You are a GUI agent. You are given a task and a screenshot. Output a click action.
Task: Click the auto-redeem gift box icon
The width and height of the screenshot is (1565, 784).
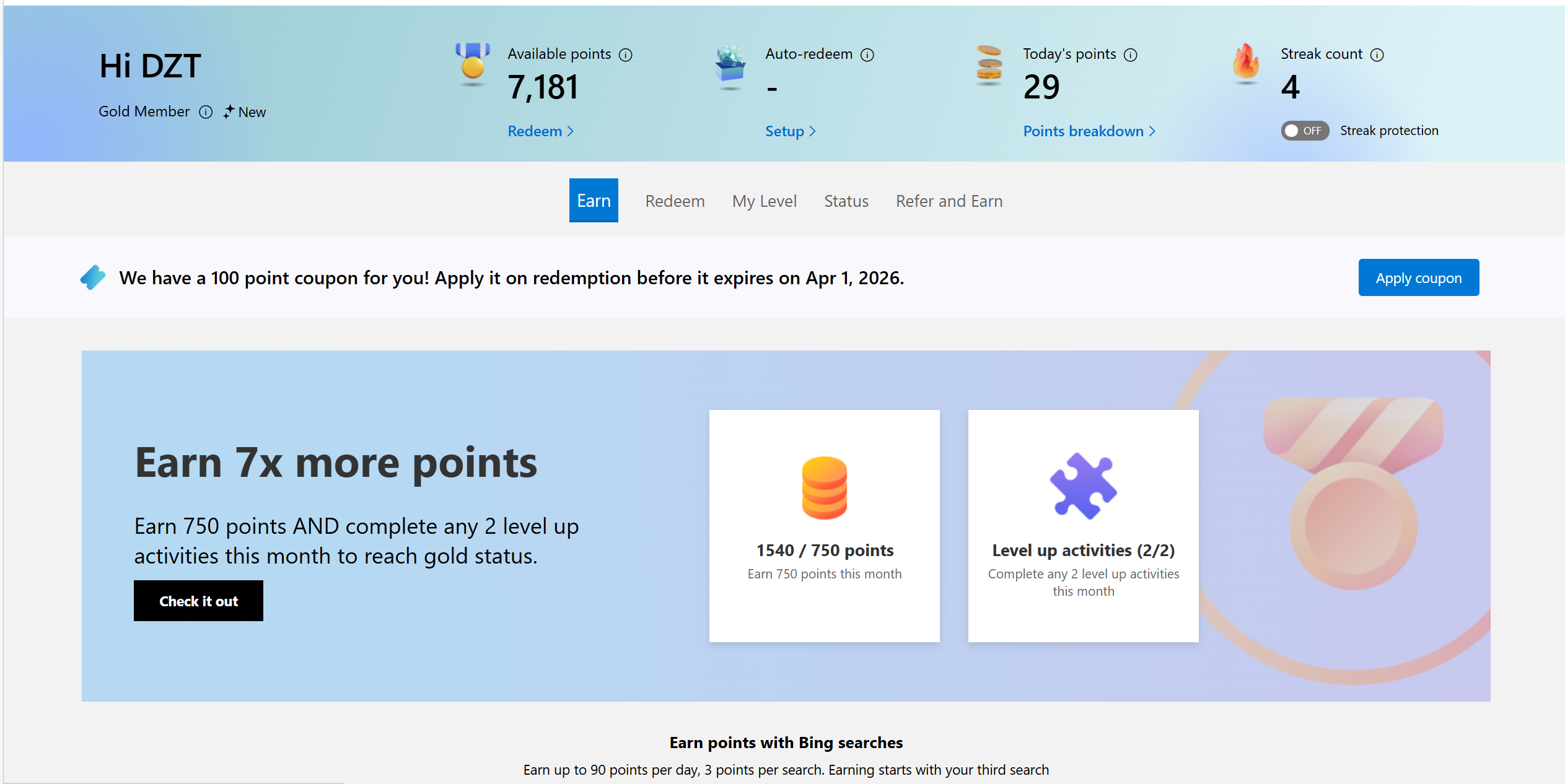point(730,63)
